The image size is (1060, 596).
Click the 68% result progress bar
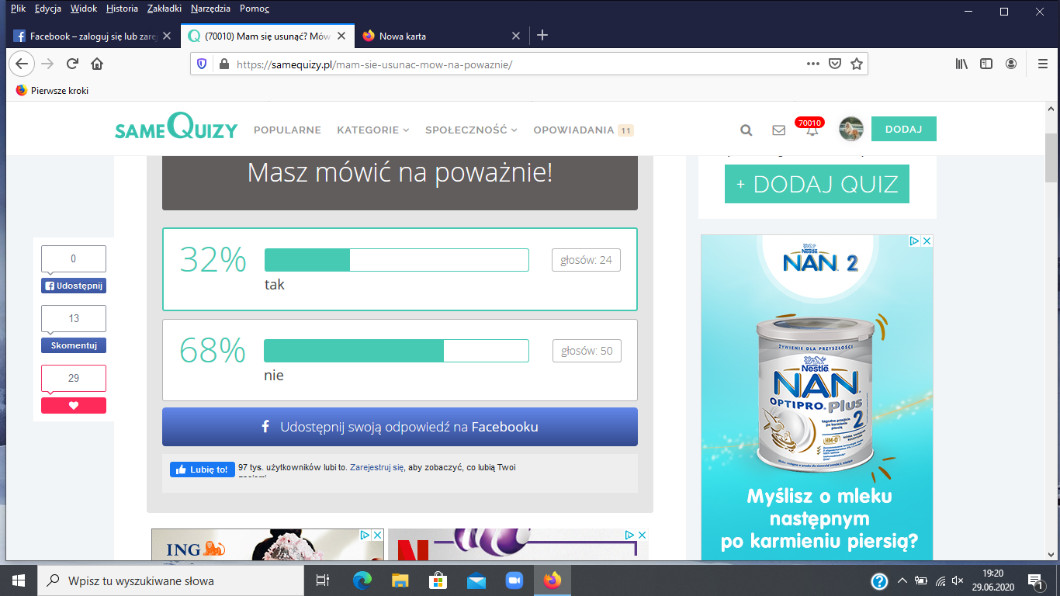pyautogui.click(x=396, y=351)
